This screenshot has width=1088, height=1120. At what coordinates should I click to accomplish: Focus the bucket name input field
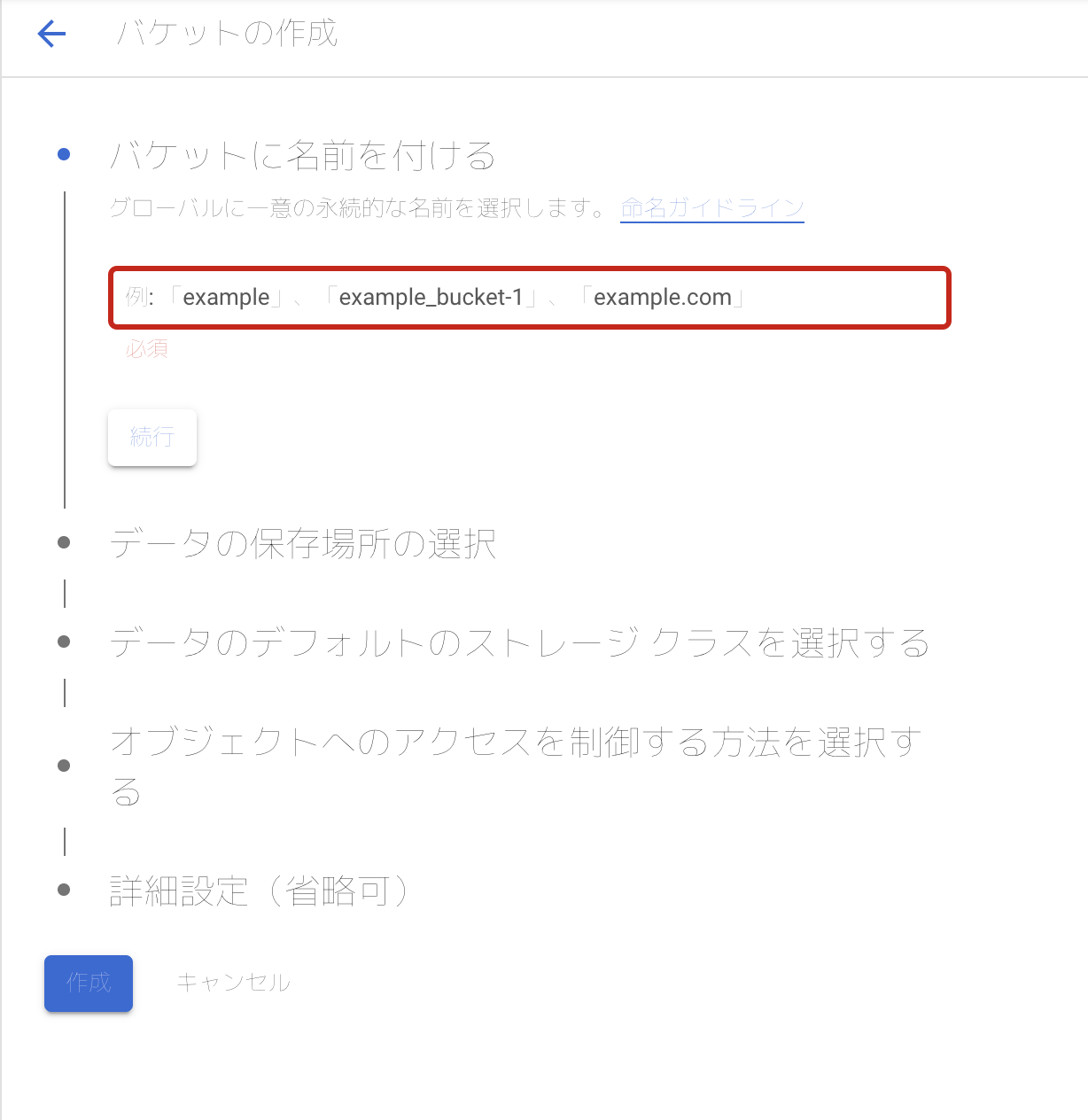coord(530,298)
